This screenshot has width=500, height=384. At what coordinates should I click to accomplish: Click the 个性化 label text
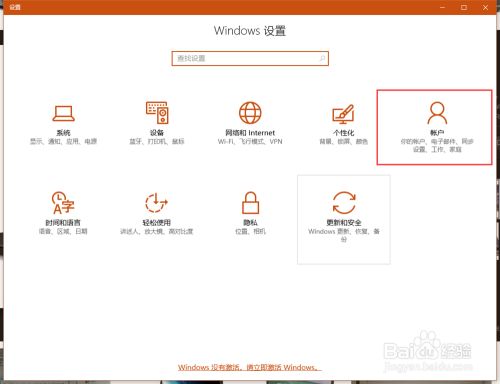[344, 133]
